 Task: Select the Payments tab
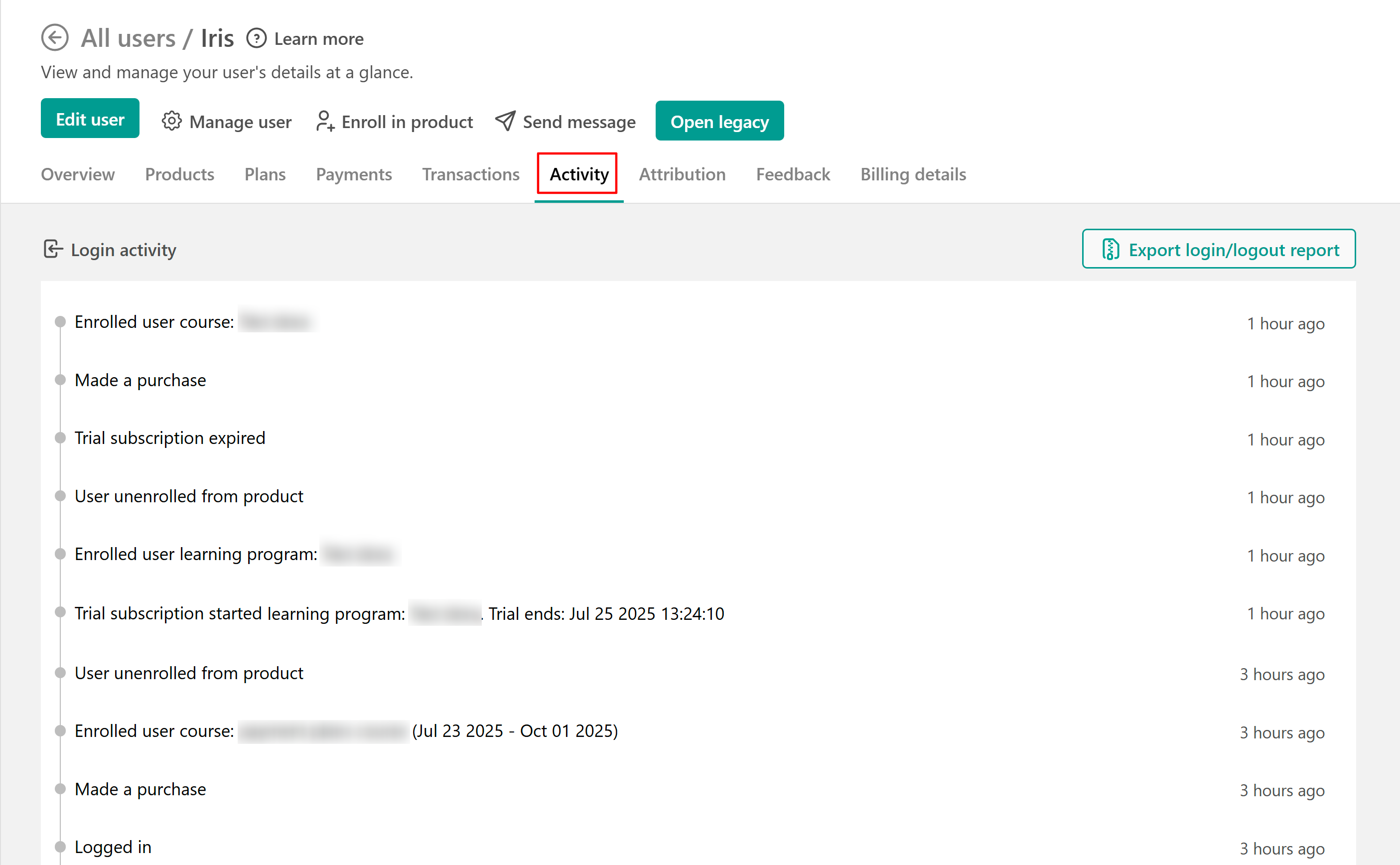pos(353,174)
